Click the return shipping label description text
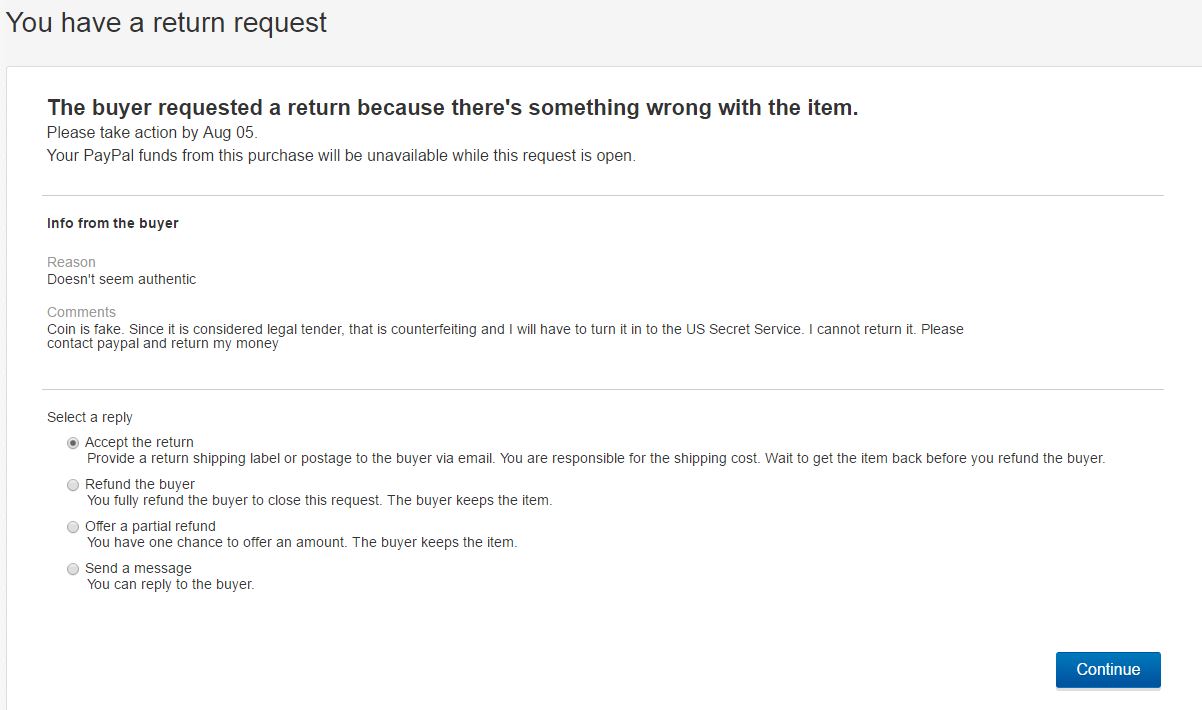The width and height of the screenshot is (1202, 710). 595,459
